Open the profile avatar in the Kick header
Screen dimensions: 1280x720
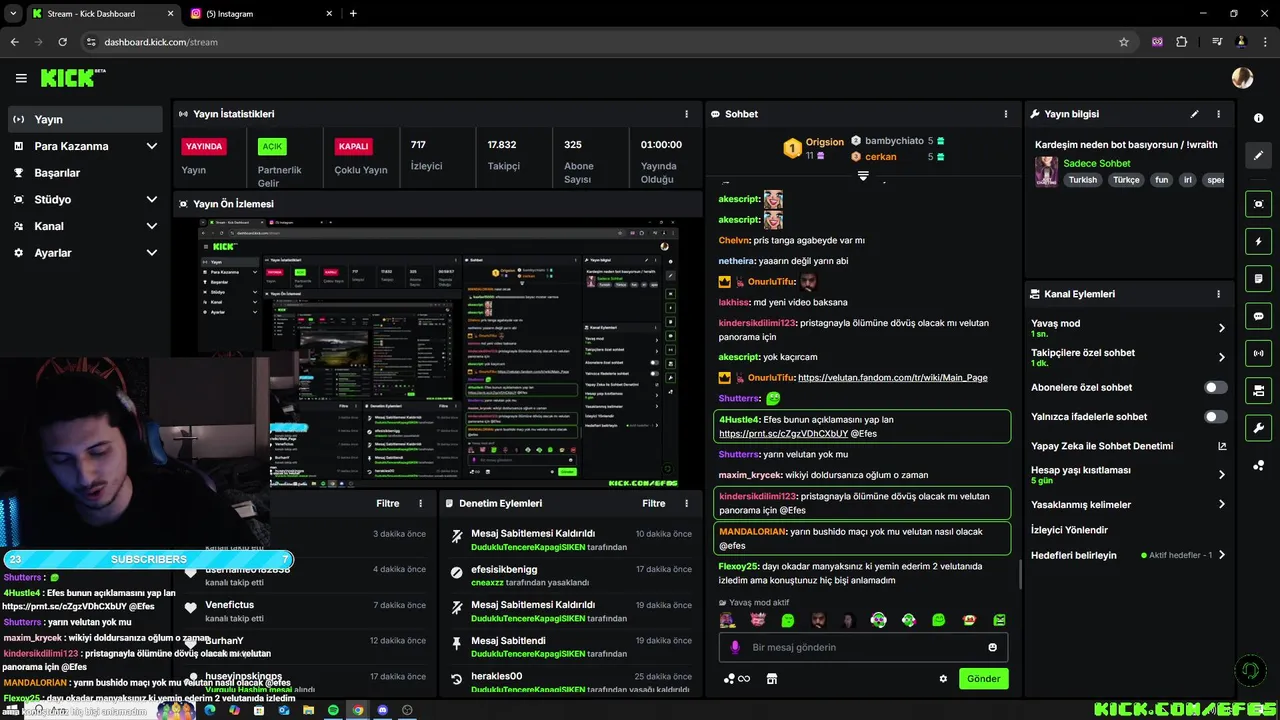click(1242, 78)
